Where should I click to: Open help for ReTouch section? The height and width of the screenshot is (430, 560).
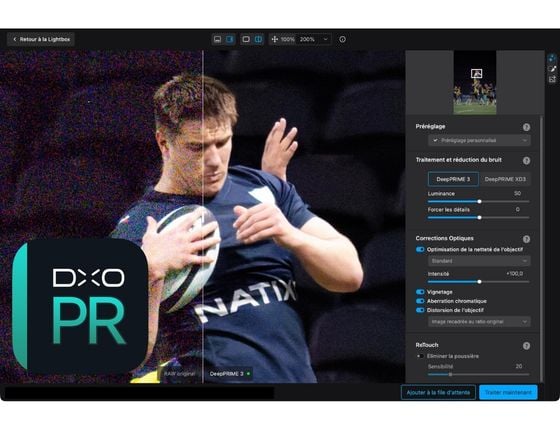pyautogui.click(x=526, y=346)
